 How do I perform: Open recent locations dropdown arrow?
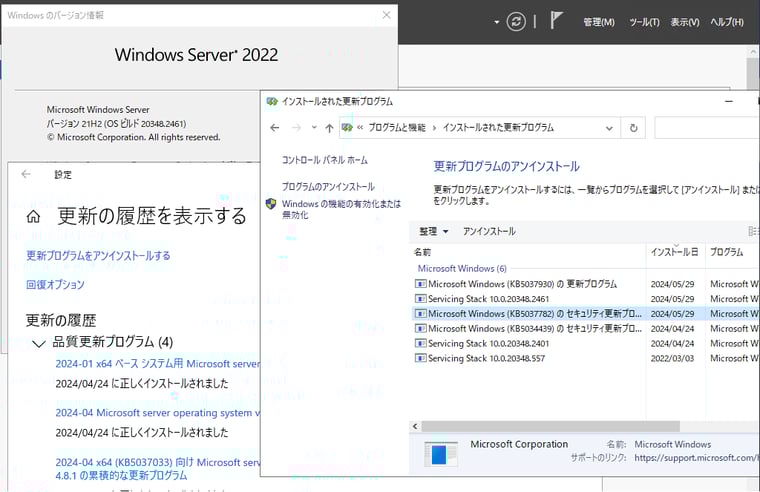coord(314,128)
